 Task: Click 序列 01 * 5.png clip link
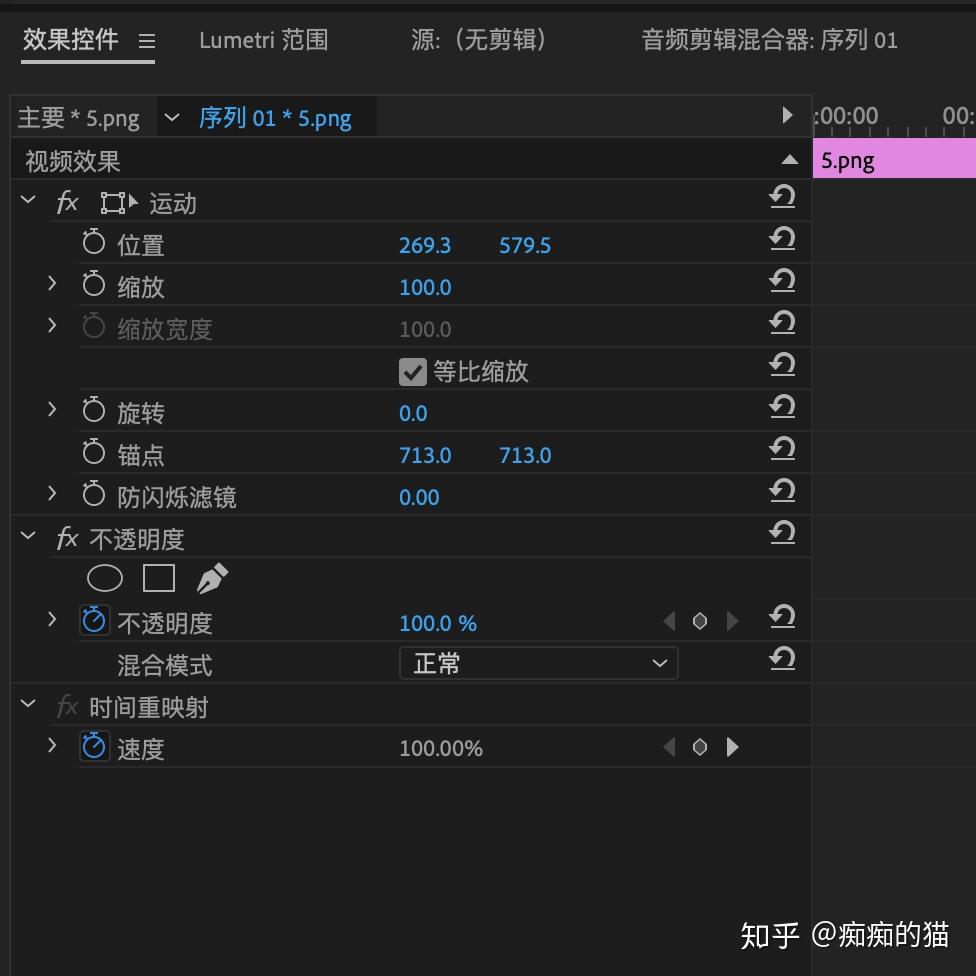(275, 118)
